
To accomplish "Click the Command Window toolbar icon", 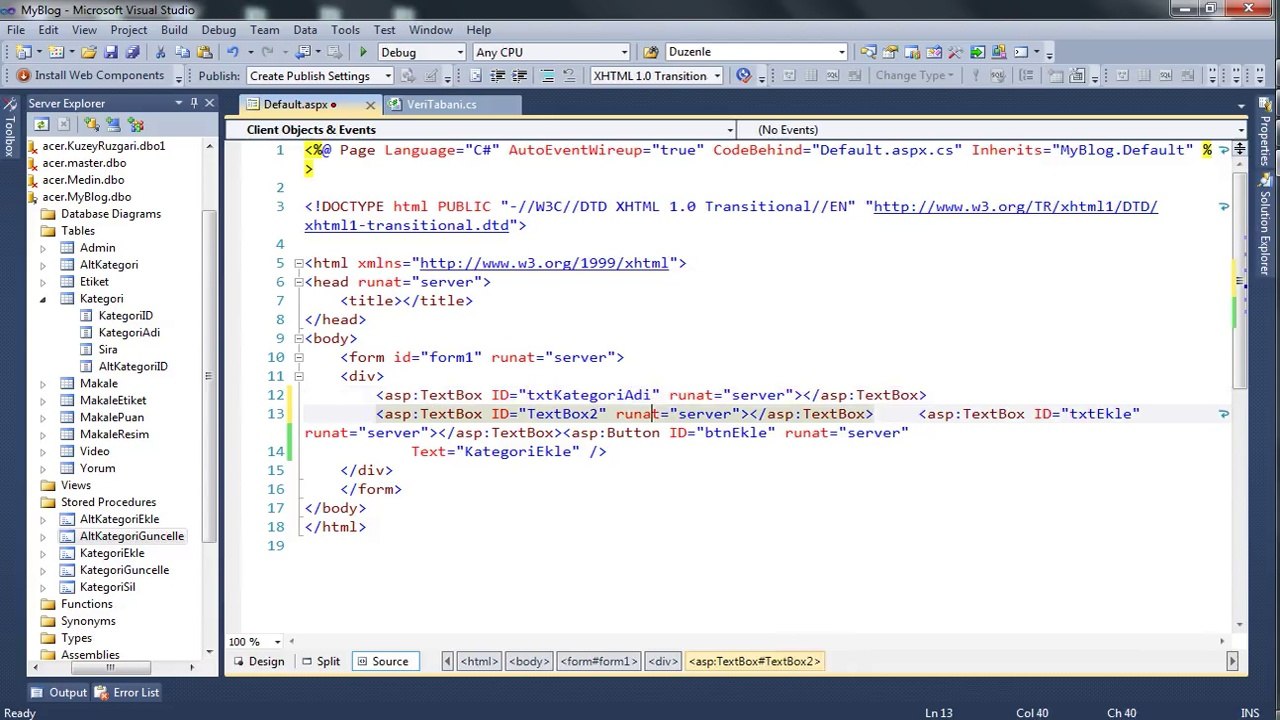I will coord(1021,52).
